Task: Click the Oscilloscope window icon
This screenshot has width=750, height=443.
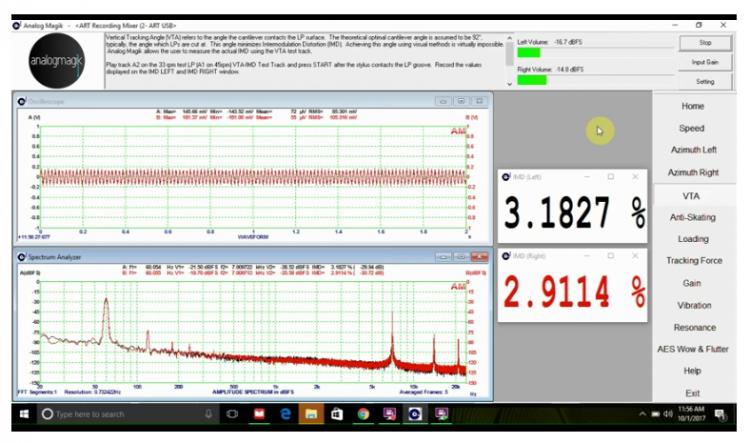Action: point(22,101)
